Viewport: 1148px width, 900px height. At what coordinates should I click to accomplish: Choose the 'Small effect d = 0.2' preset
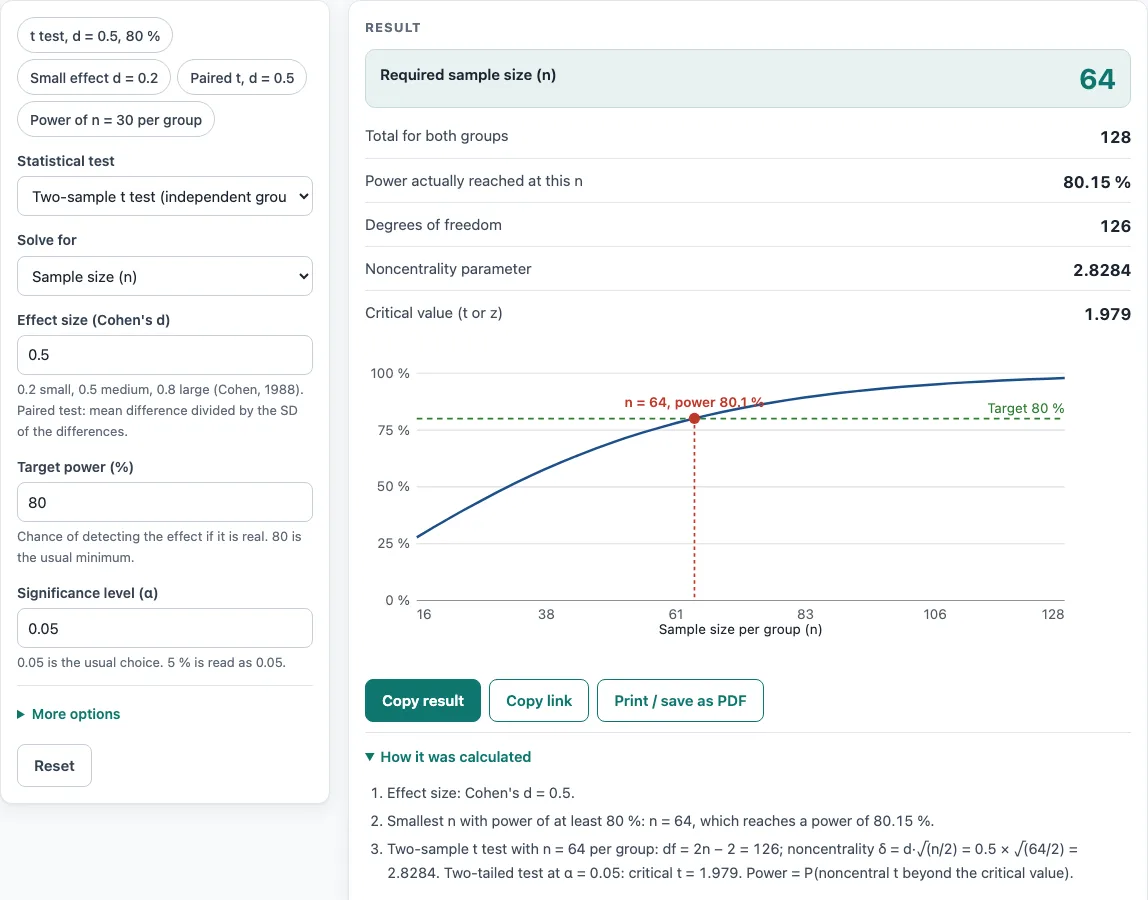[x=94, y=78]
